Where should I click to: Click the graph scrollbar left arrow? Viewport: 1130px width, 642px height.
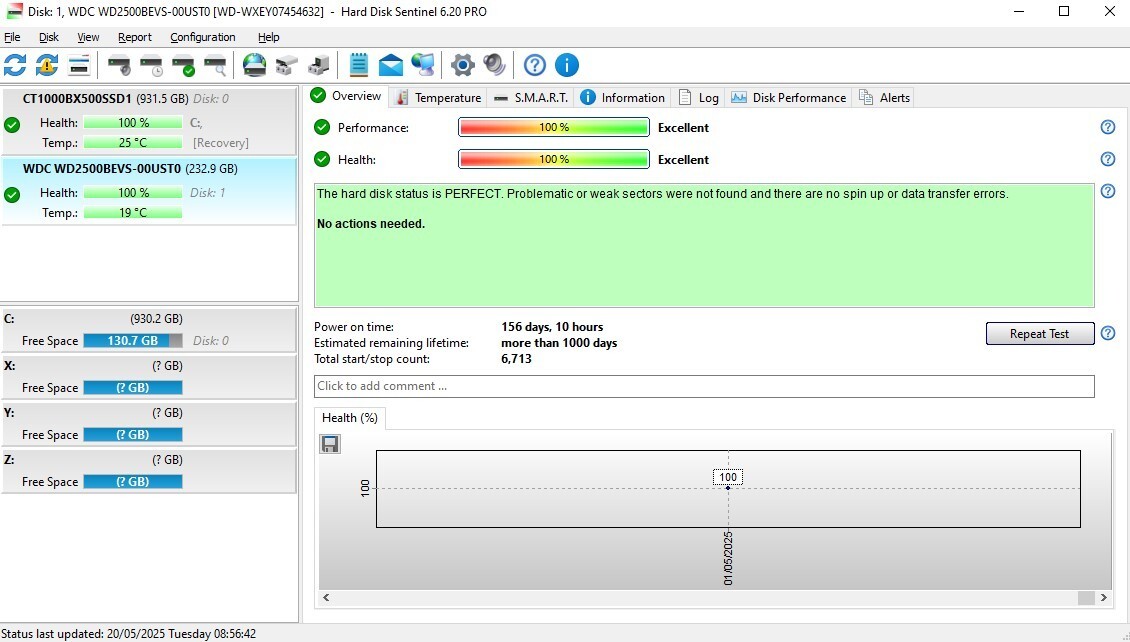coord(326,597)
